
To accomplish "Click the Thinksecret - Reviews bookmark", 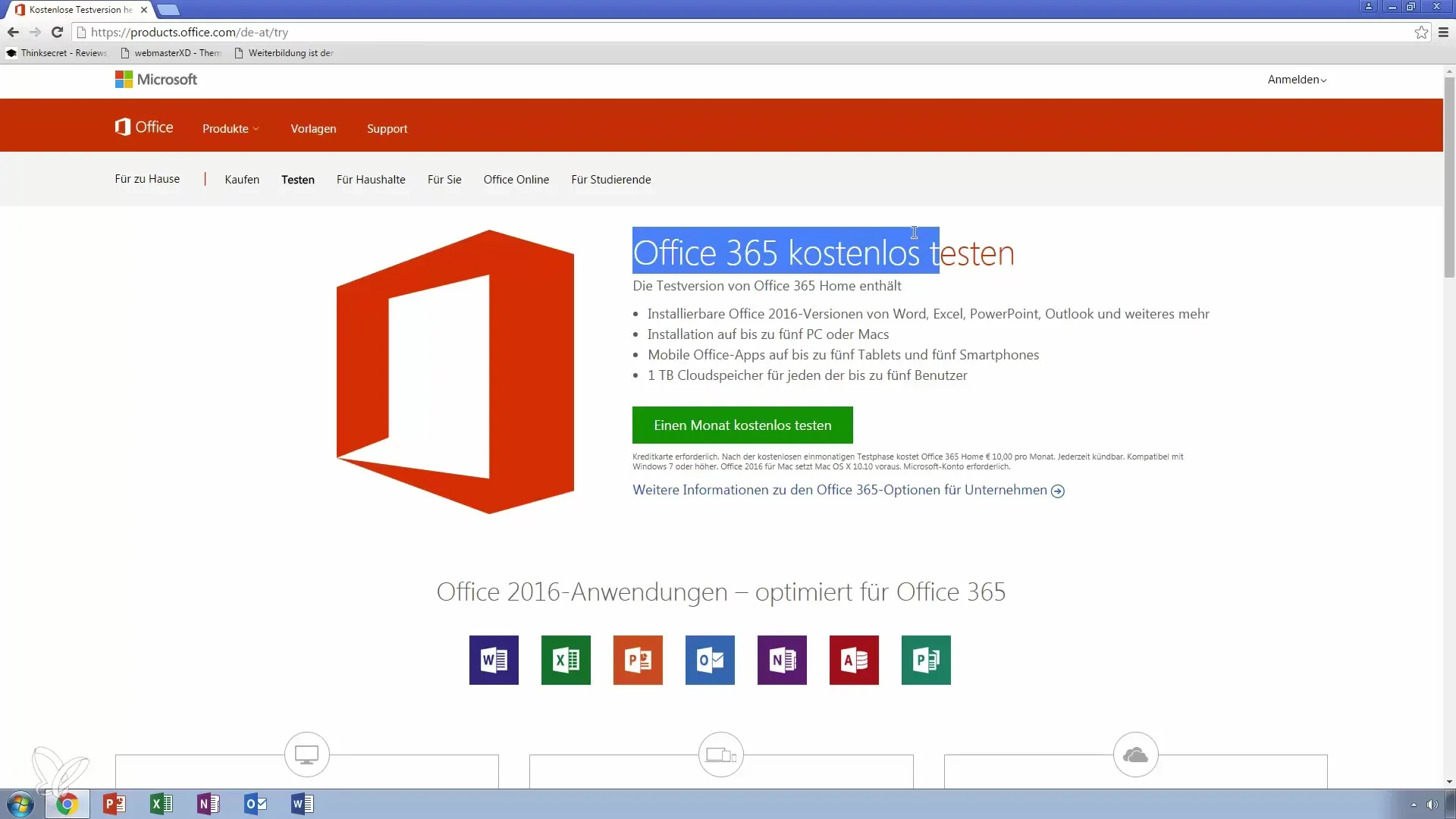I will [57, 53].
